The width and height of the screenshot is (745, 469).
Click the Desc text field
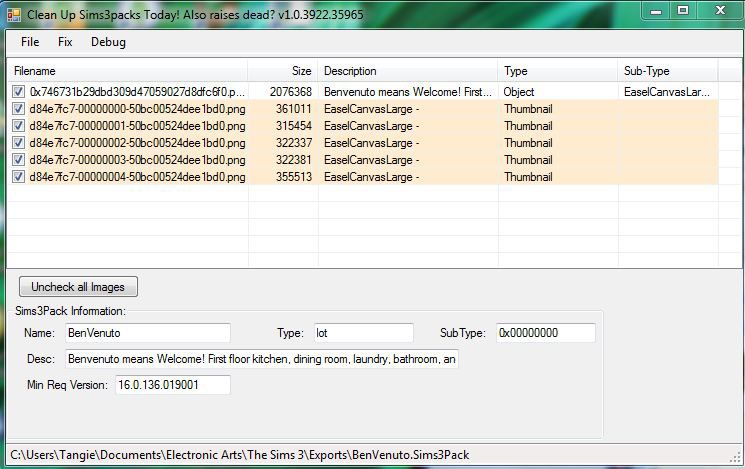(262, 359)
